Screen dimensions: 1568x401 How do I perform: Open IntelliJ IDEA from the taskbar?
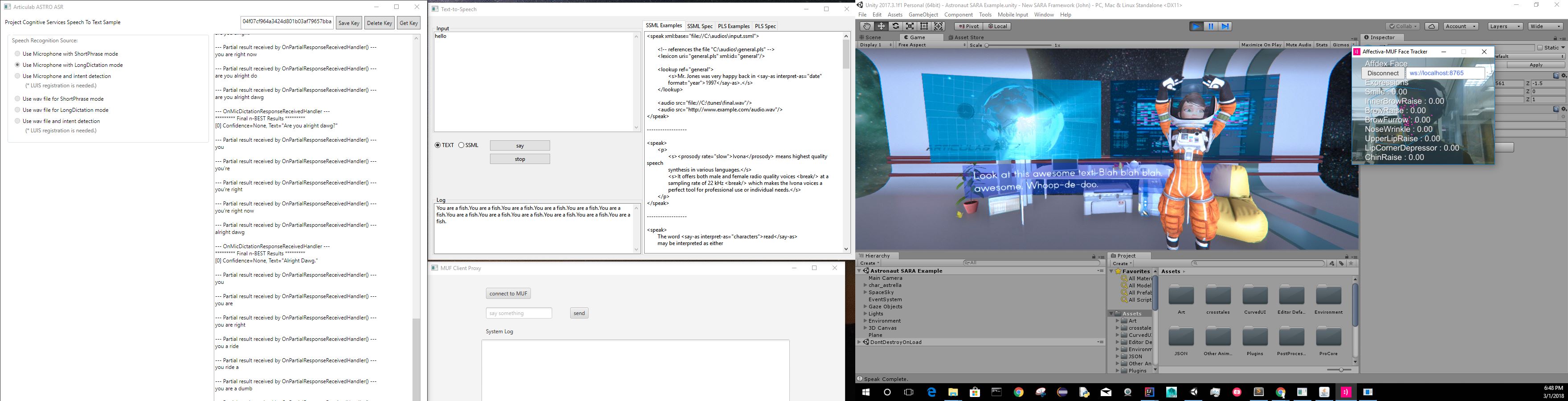1149,393
